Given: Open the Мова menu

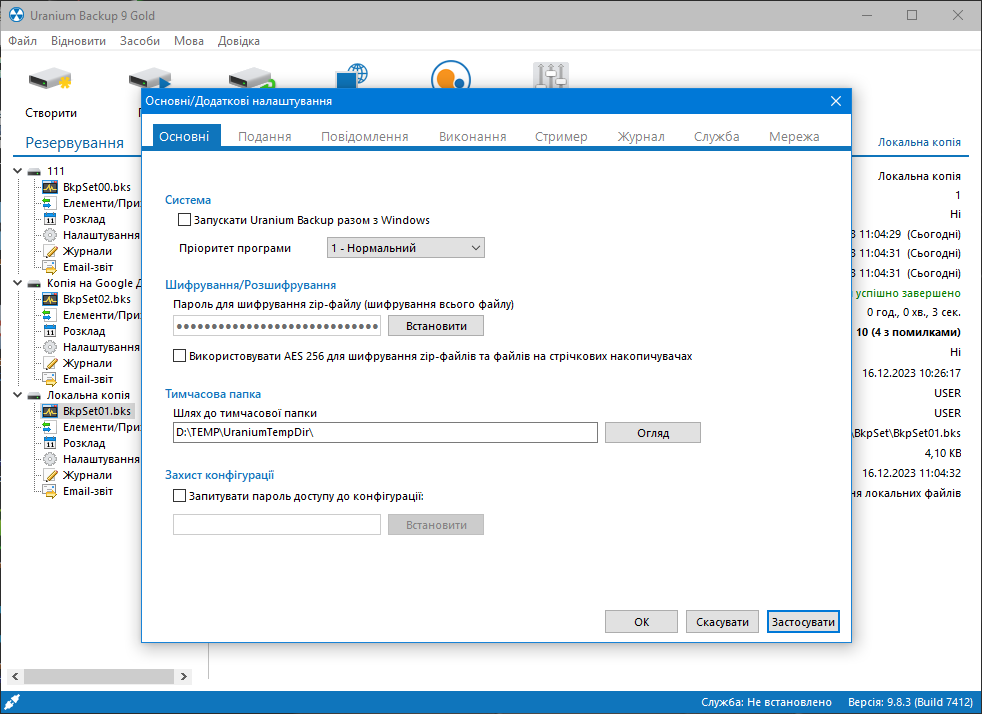Looking at the screenshot, I should [x=189, y=41].
